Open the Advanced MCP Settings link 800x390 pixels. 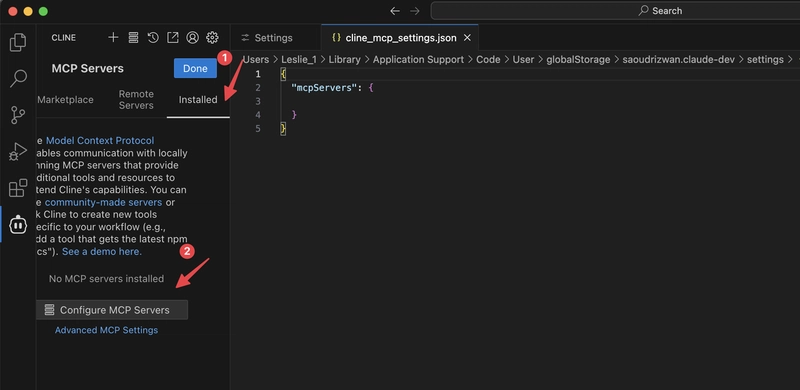[106, 330]
